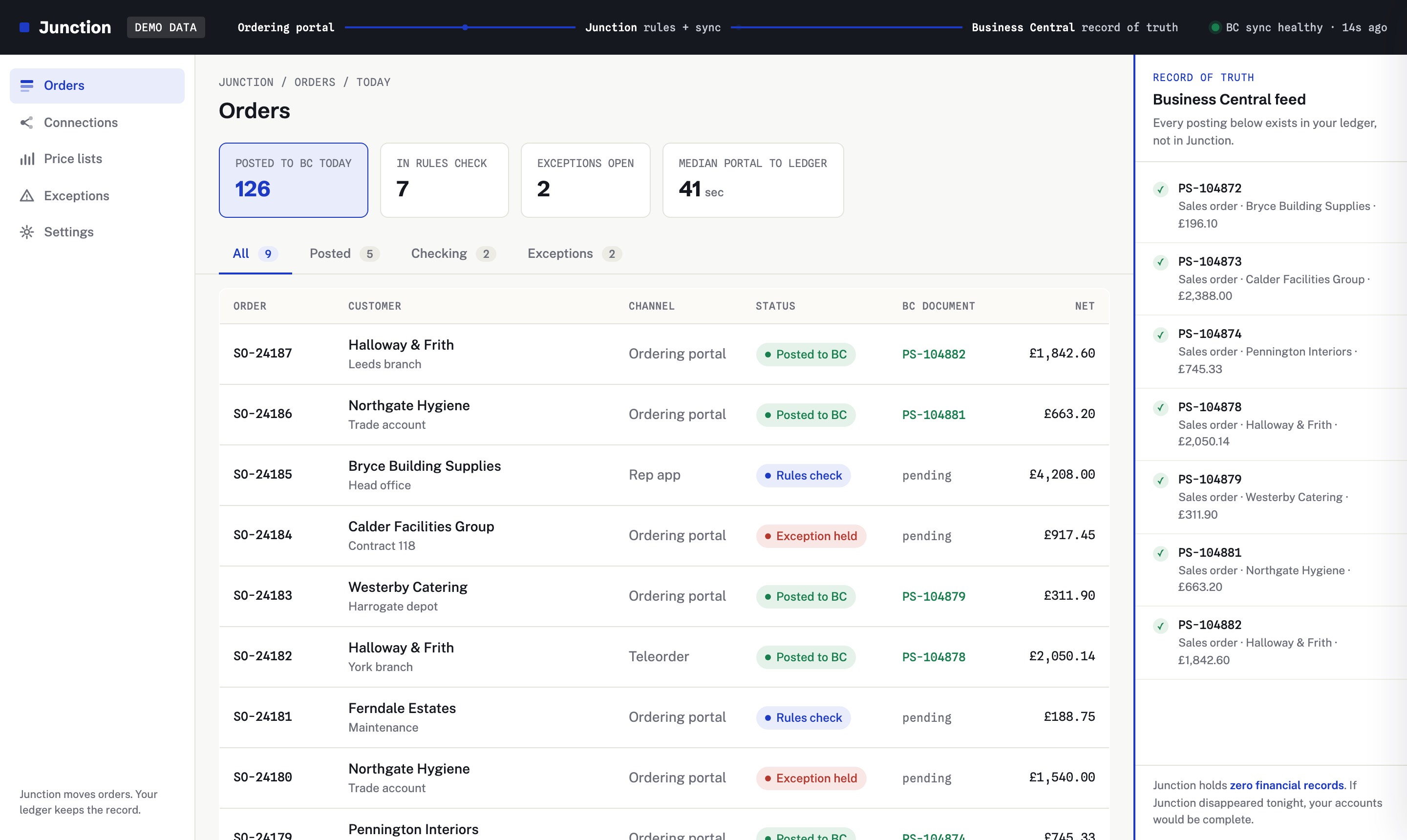Image resolution: width=1407 pixels, height=840 pixels.
Task: Click Rules check status on SO-24181
Action: [x=804, y=718]
